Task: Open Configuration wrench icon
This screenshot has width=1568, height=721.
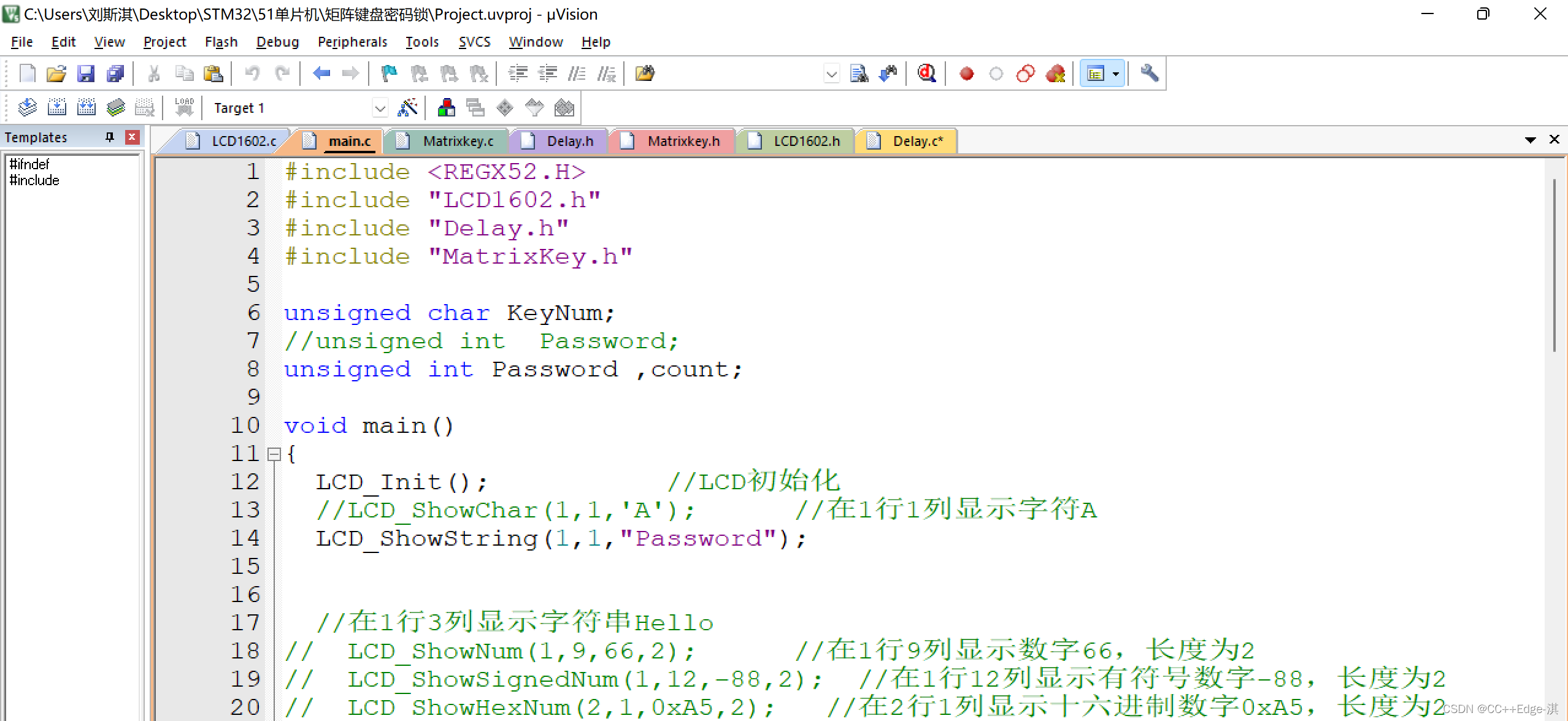Action: [x=1149, y=74]
